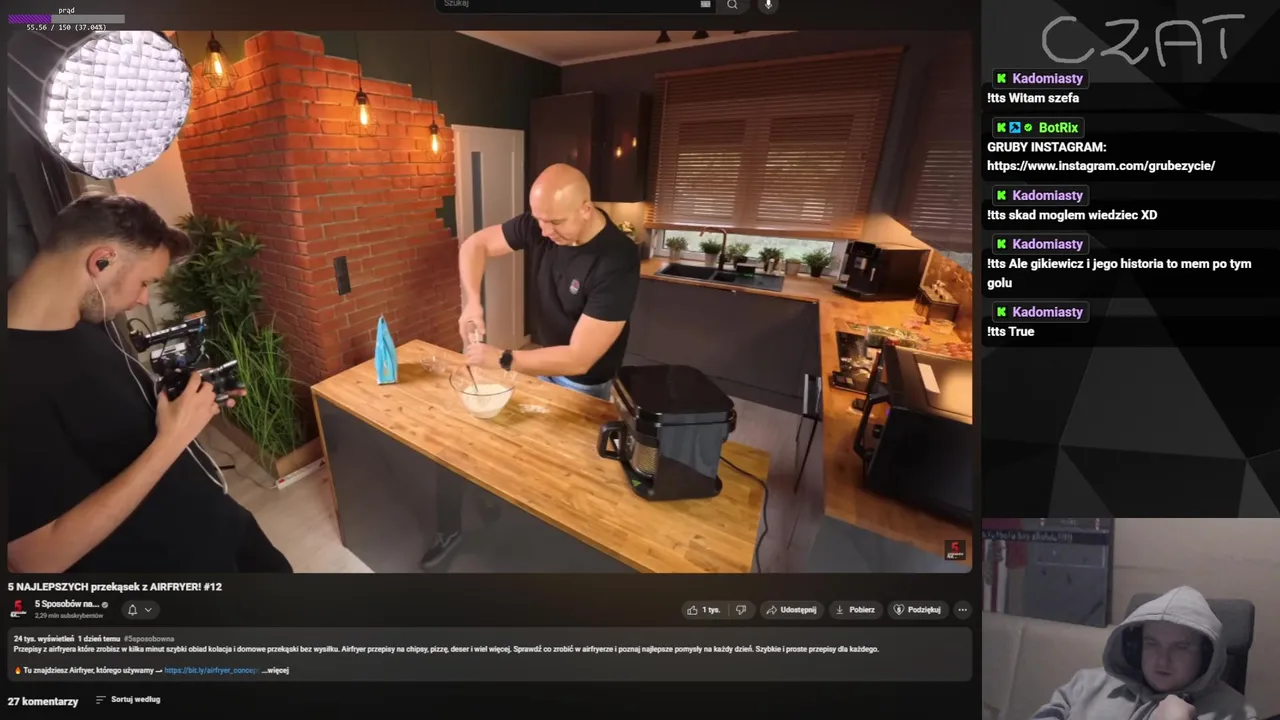The image size is (1280, 720).
Task: Open the 5 Sposobów na... channel avatar
Action: coord(18,609)
